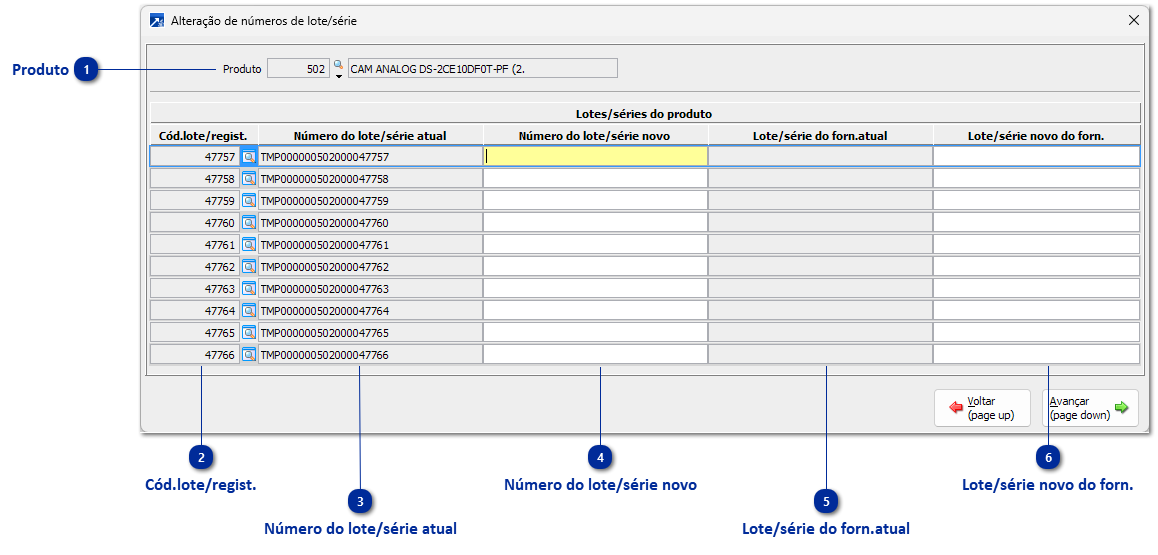Select cell TMP000000502000047759

[370, 201]
